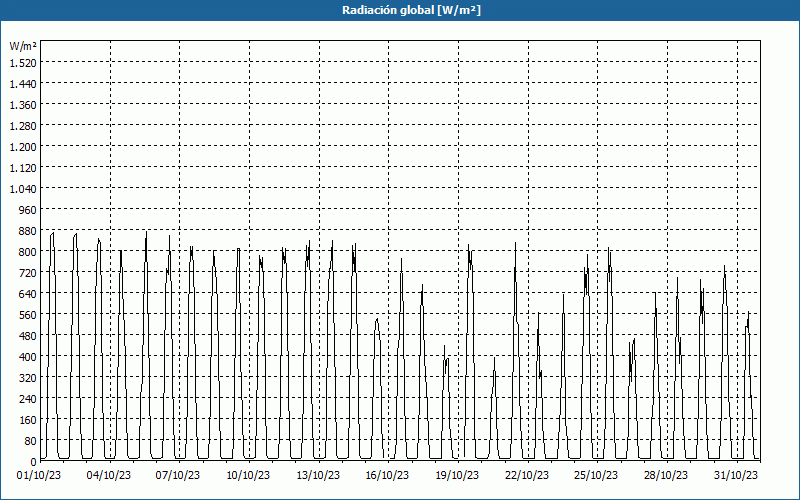800x500 pixels.
Task: Click the 31/10/23 date label
Action: 736,476
